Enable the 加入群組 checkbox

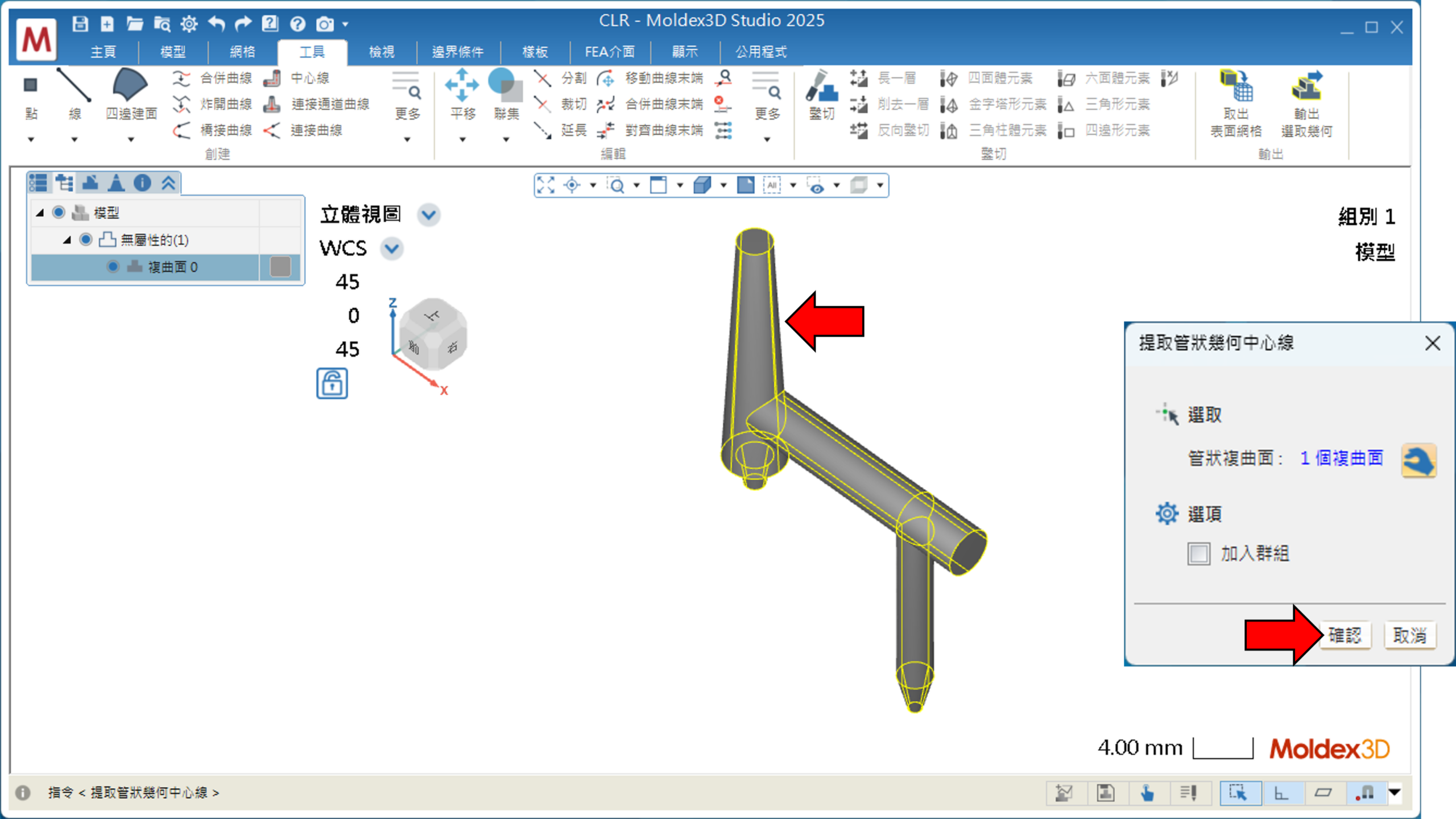tap(1198, 553)
